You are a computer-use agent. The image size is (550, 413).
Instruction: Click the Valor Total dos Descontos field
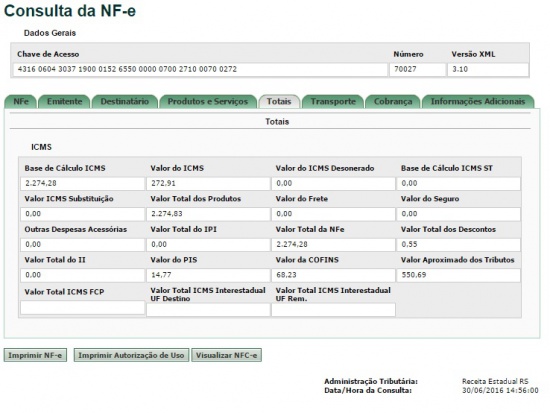pos(458,245)
